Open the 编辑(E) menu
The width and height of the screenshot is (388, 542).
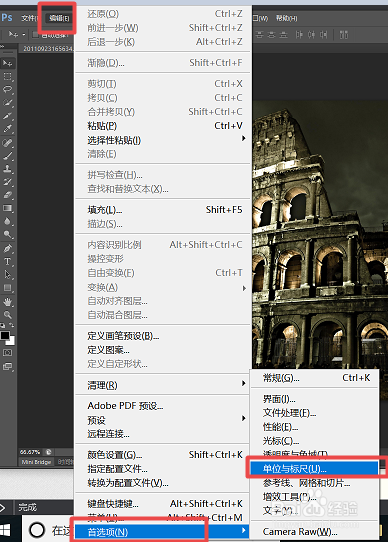point(59,18)
